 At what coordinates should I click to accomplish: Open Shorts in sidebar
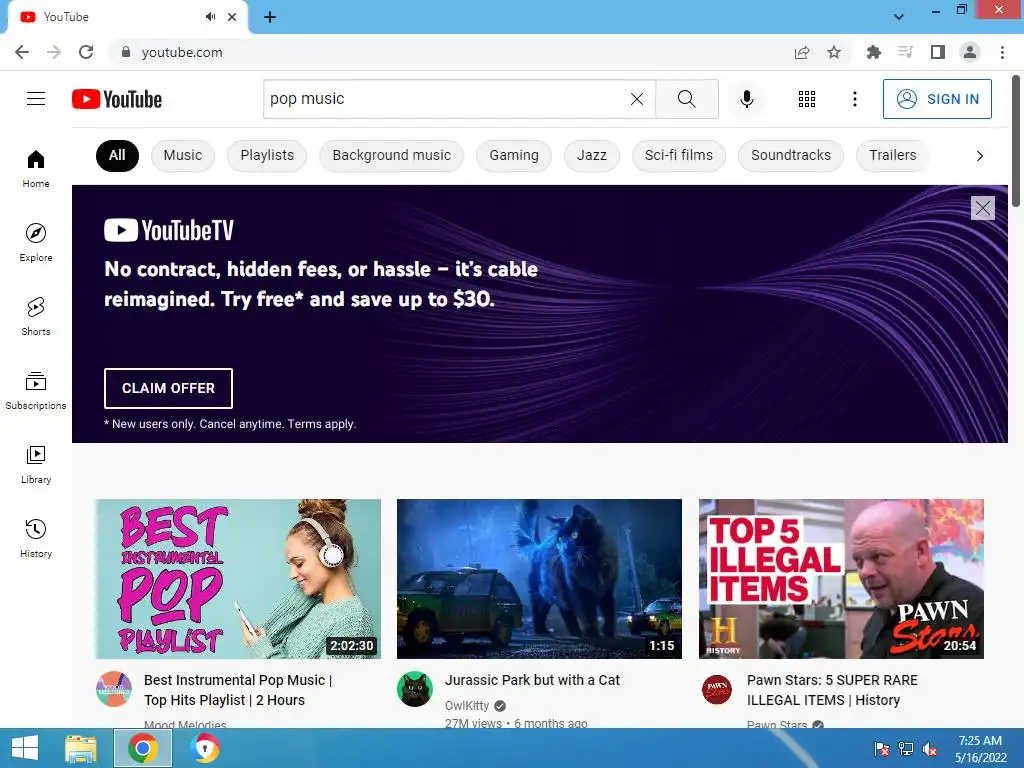(x=36, y=317)
